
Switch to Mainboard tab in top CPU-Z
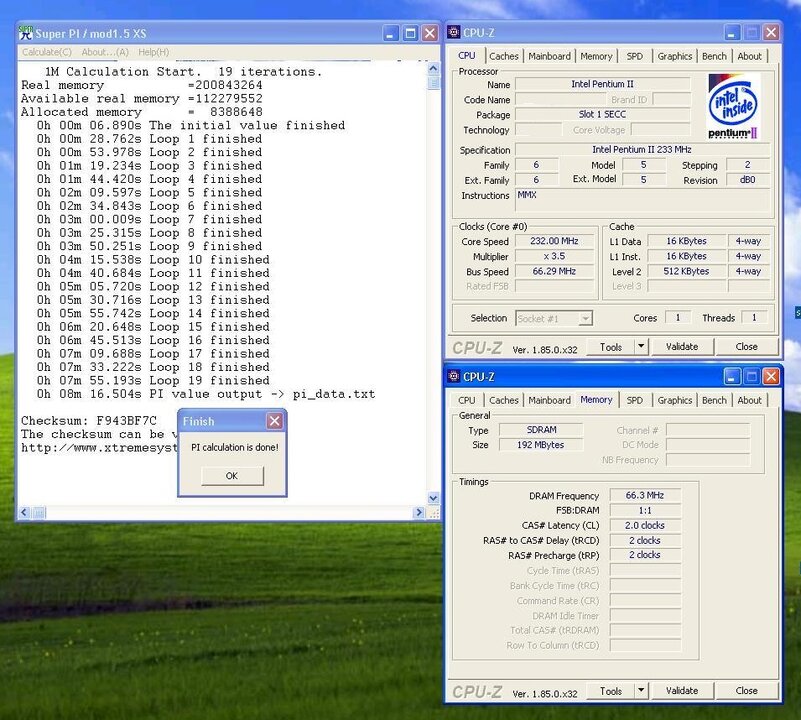click(x=550, y=56)
